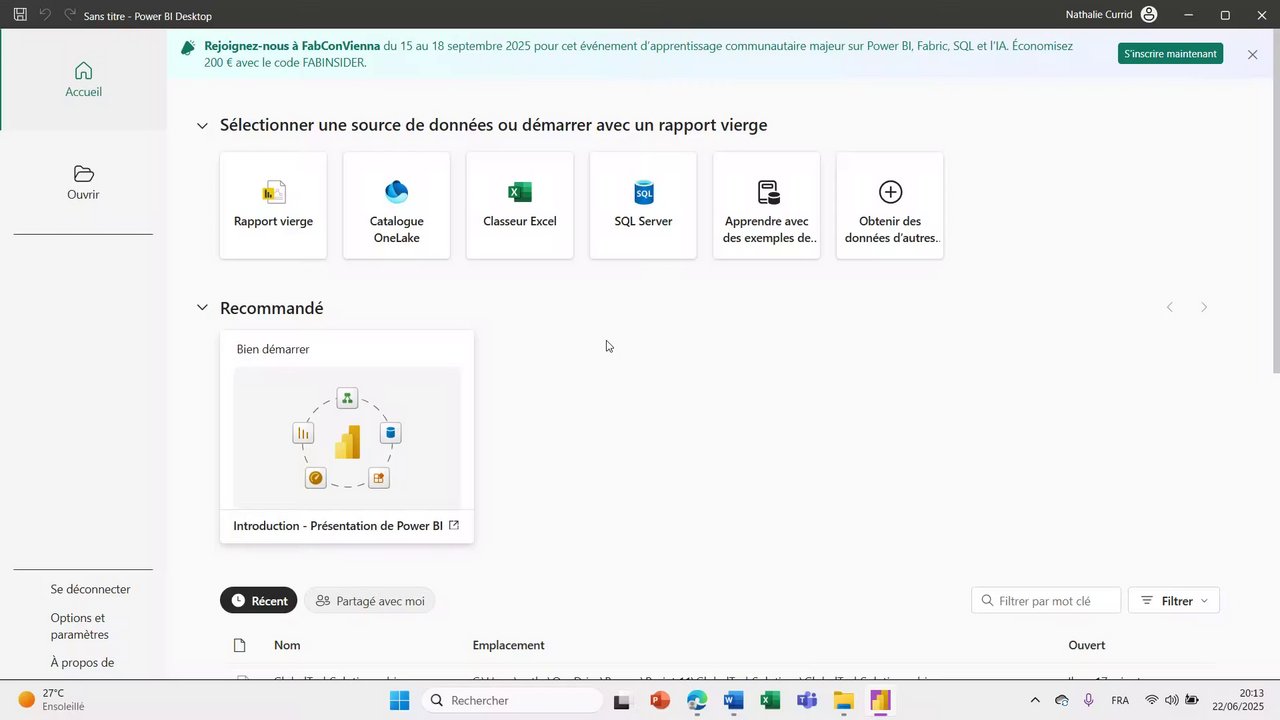Click file type icon column header
This screenshot has width=1280, height=720.
(x=239, y=646)
